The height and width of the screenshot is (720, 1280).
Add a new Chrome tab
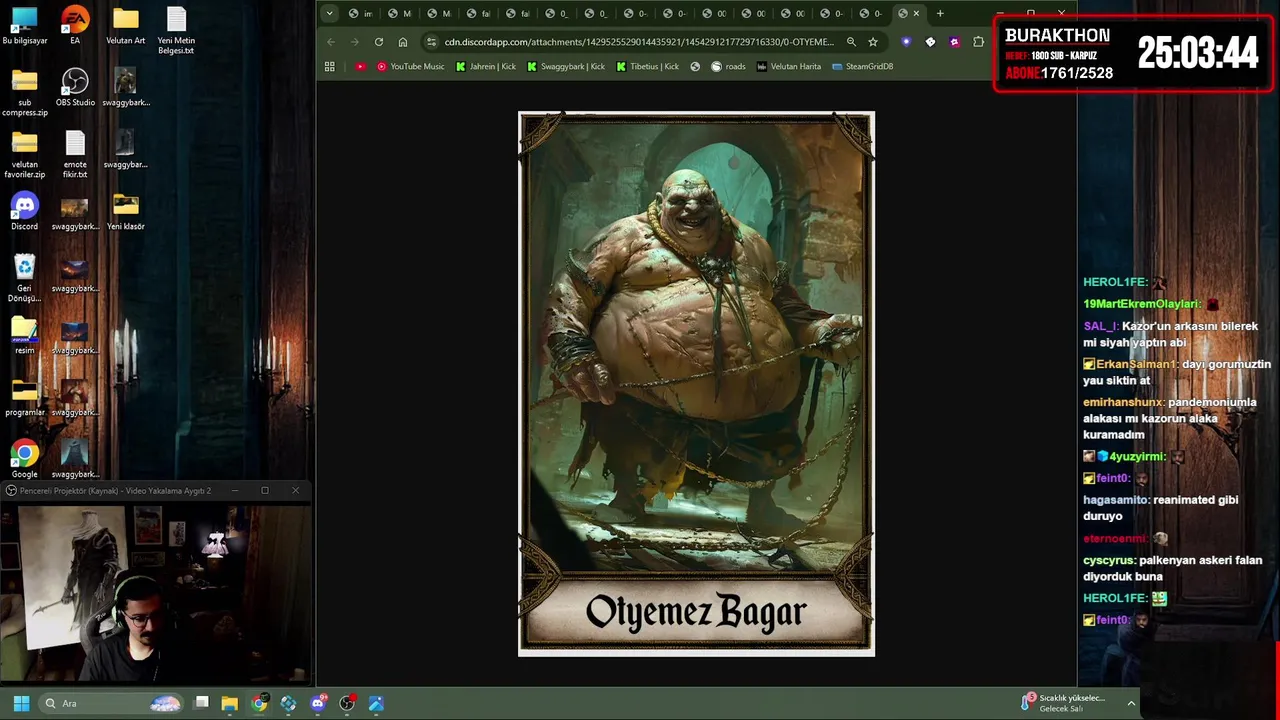(940, 13)
